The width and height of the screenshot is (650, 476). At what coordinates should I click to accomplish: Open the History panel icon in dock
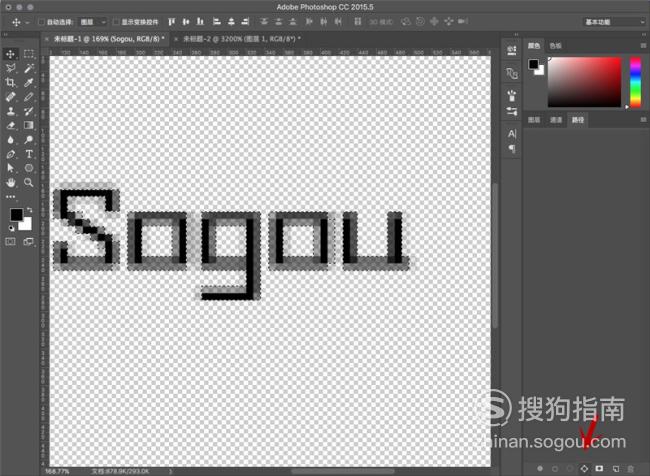click(512, 50)
